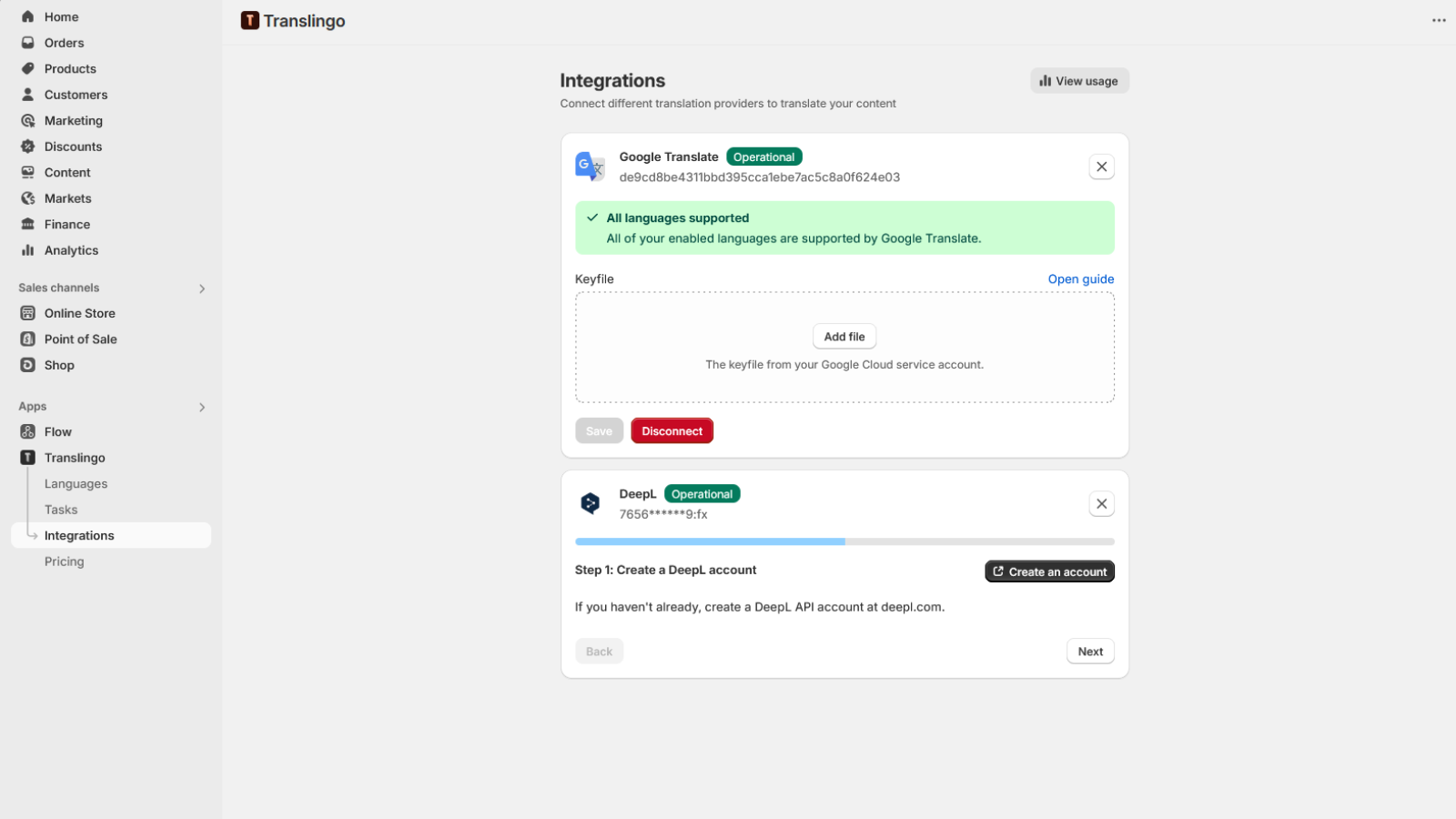The height and width of the screenshot is (819, 1456).
Task: Close the Google Translate integration card
Action: pyautogui.click(x=1101, y=167)
